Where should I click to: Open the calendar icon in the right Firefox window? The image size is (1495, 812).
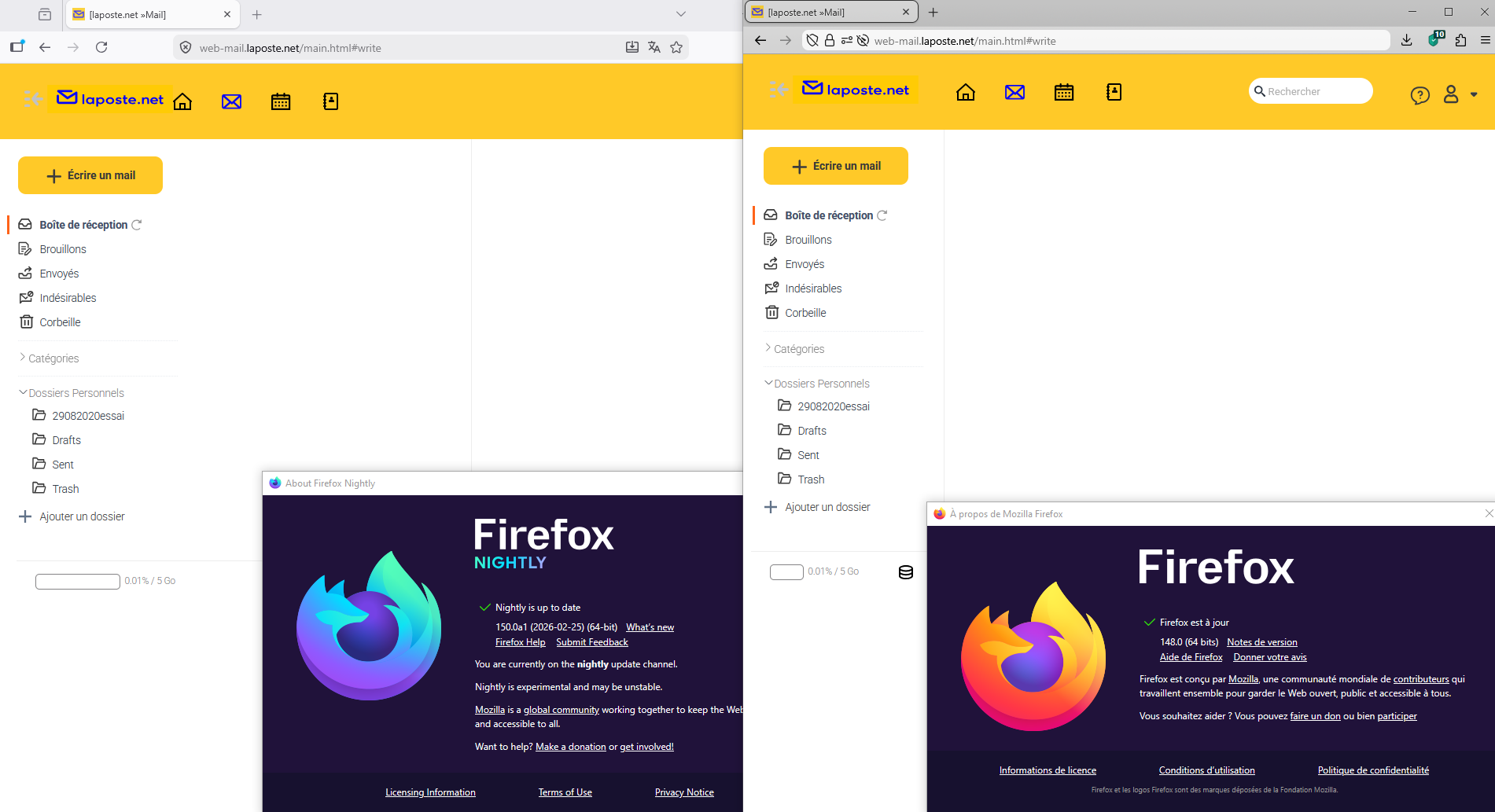(x=1064, y=92)
